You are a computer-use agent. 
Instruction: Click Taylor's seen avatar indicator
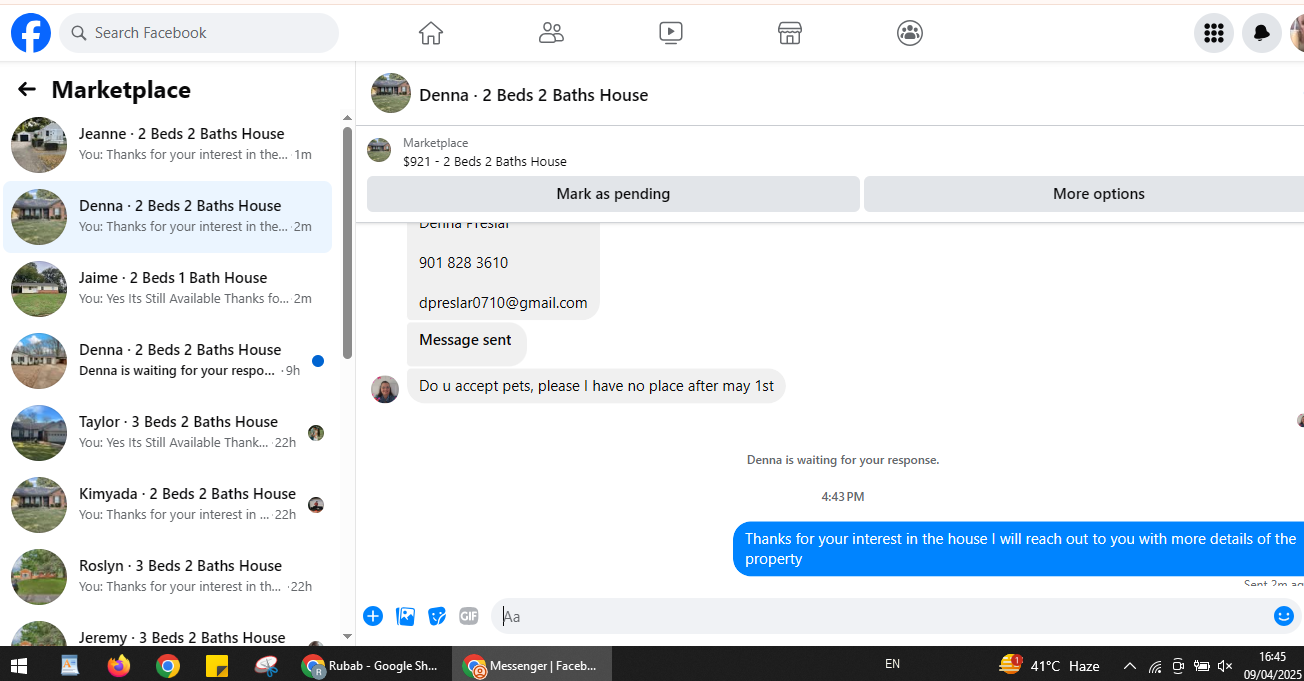pyautogui.click(x=316, y=433)
